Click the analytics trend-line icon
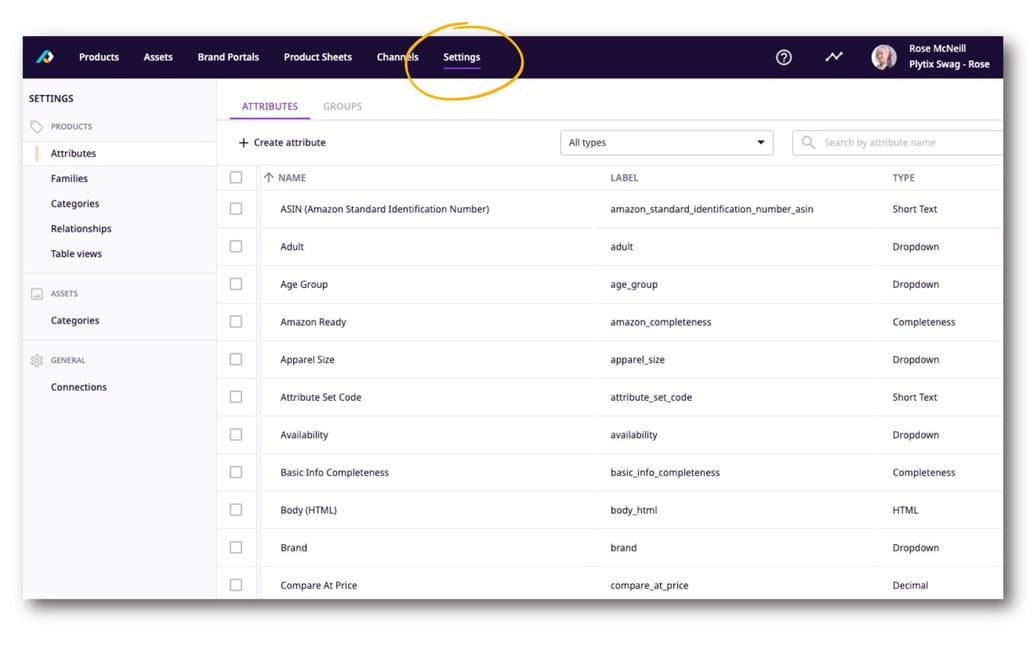Screen dimensions: 1032x645 tap(833, 57)
